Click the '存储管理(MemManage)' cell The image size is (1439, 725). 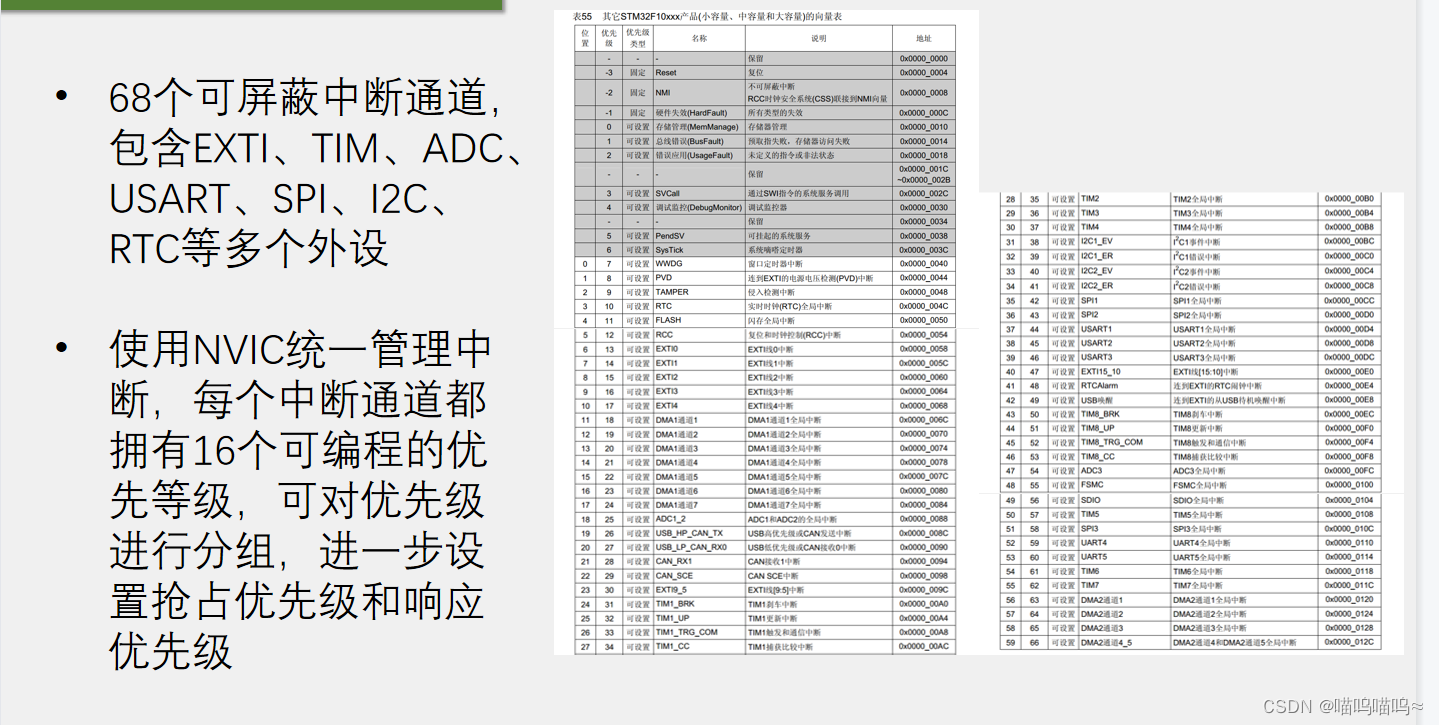coord(699,127)
